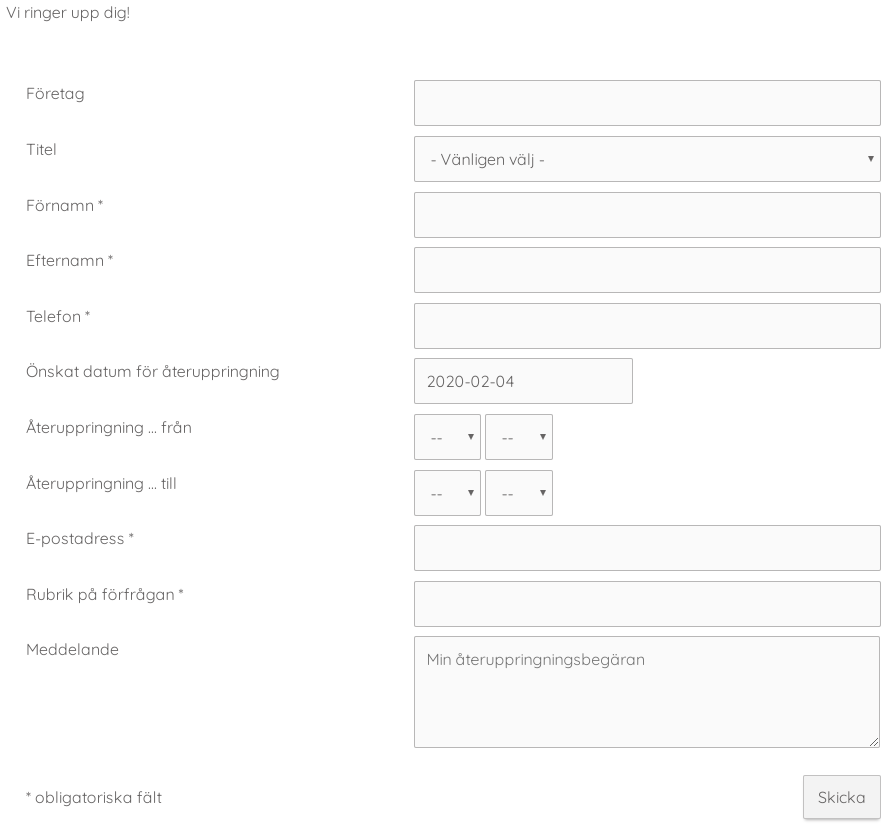Expand the Återuppringning från minute dropdown
This screenshot has width=892, height=831.
(519, 437)
